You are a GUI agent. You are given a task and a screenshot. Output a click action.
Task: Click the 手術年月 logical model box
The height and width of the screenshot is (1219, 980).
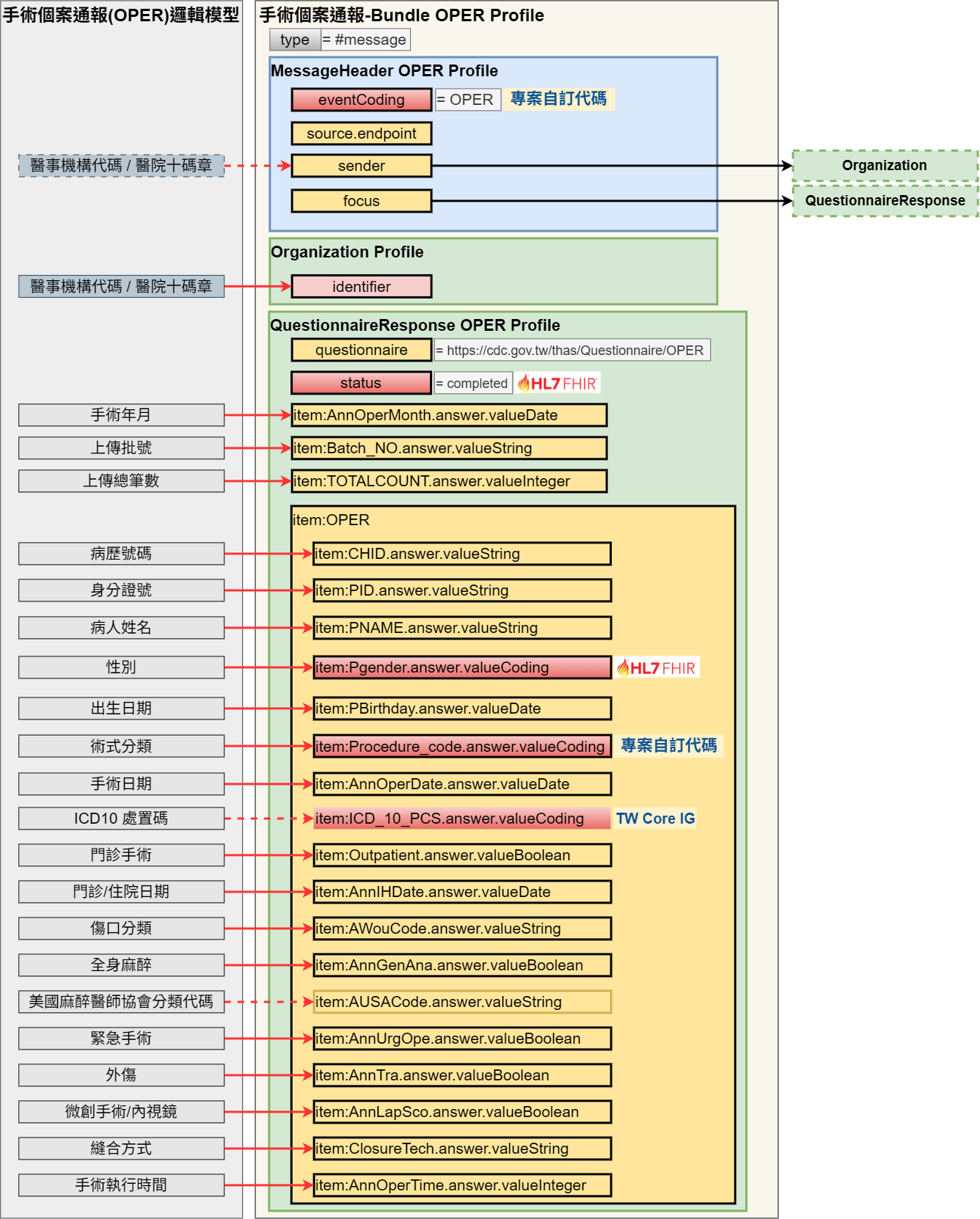coord(122,415)
